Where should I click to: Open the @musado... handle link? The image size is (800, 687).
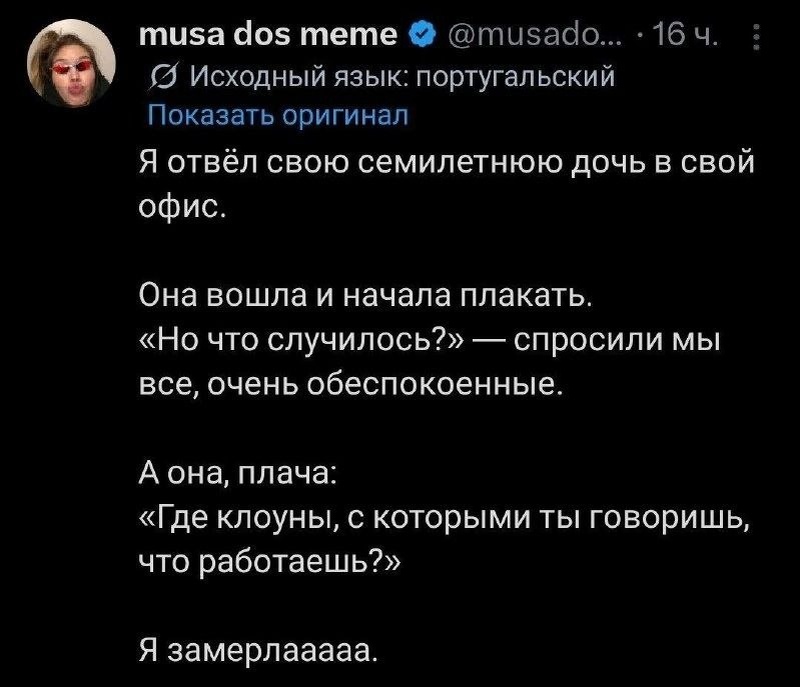click(534, 35)
